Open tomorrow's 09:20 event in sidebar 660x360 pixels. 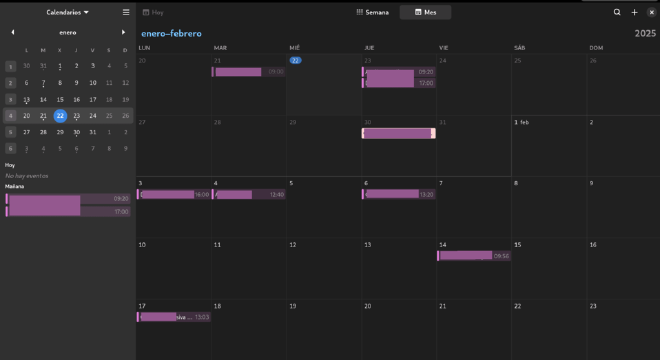[x=68, y=199]
